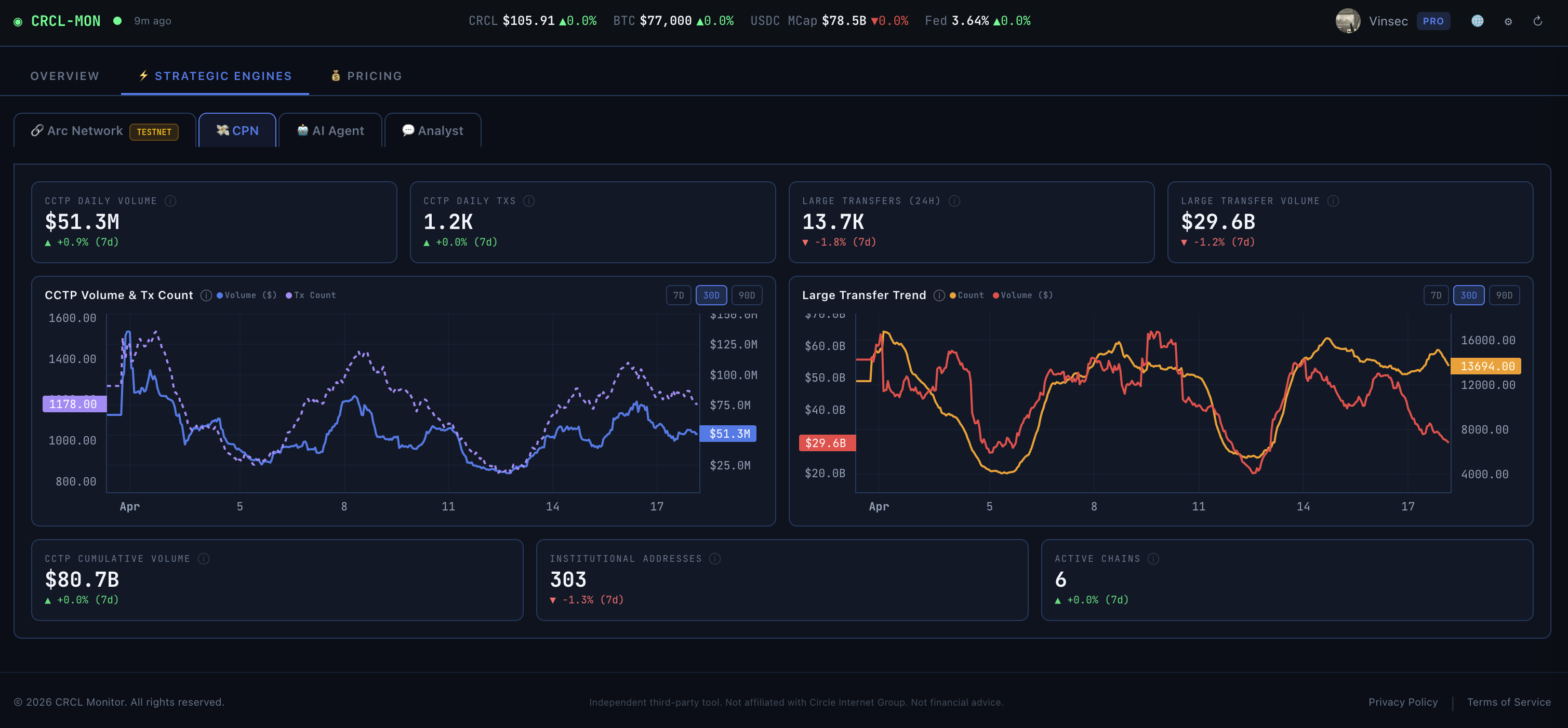
Task: Select 90D range on CCTP Volume chart
Action: tap(746, 295)
